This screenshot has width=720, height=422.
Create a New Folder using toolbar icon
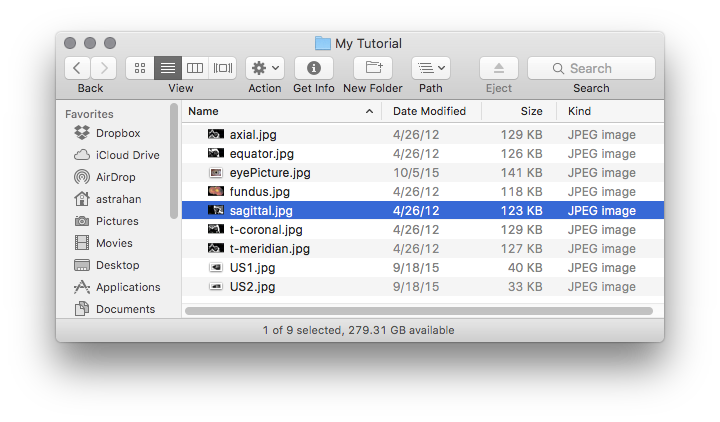click(x=372, y=68)
